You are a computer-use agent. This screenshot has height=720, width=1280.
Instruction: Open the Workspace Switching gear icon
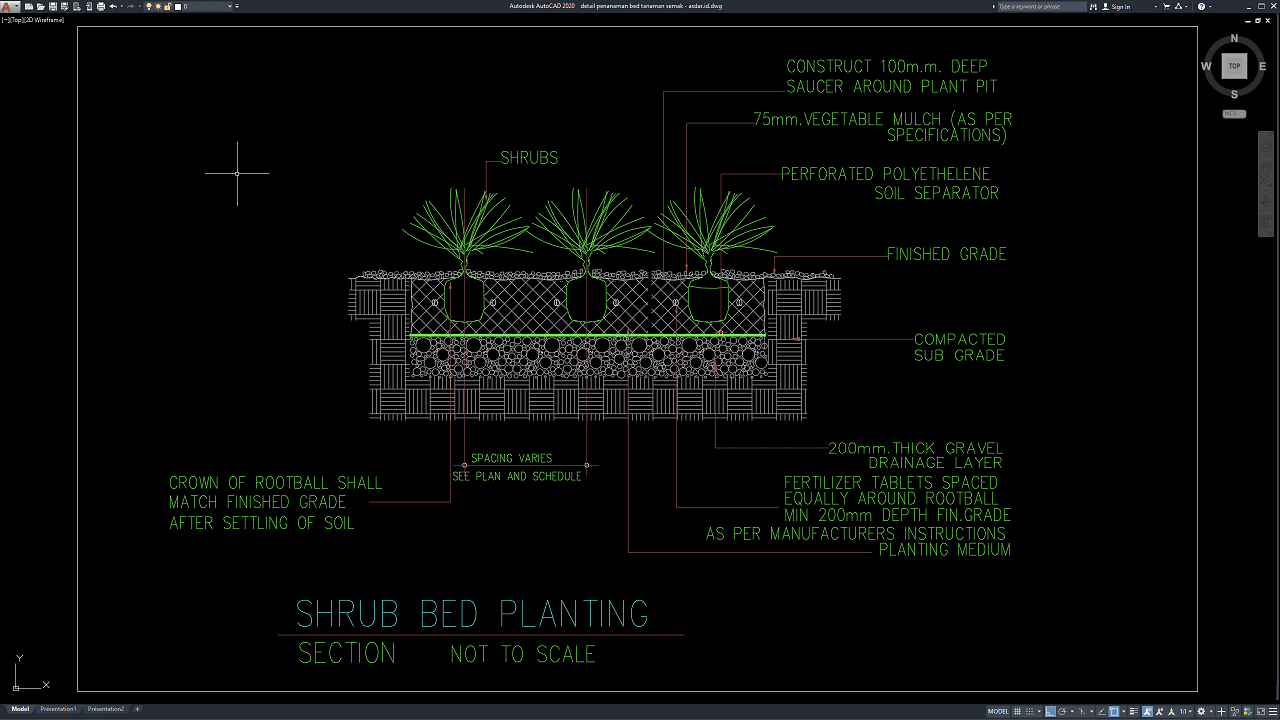pyautogui.click(x=1201, y=711)
